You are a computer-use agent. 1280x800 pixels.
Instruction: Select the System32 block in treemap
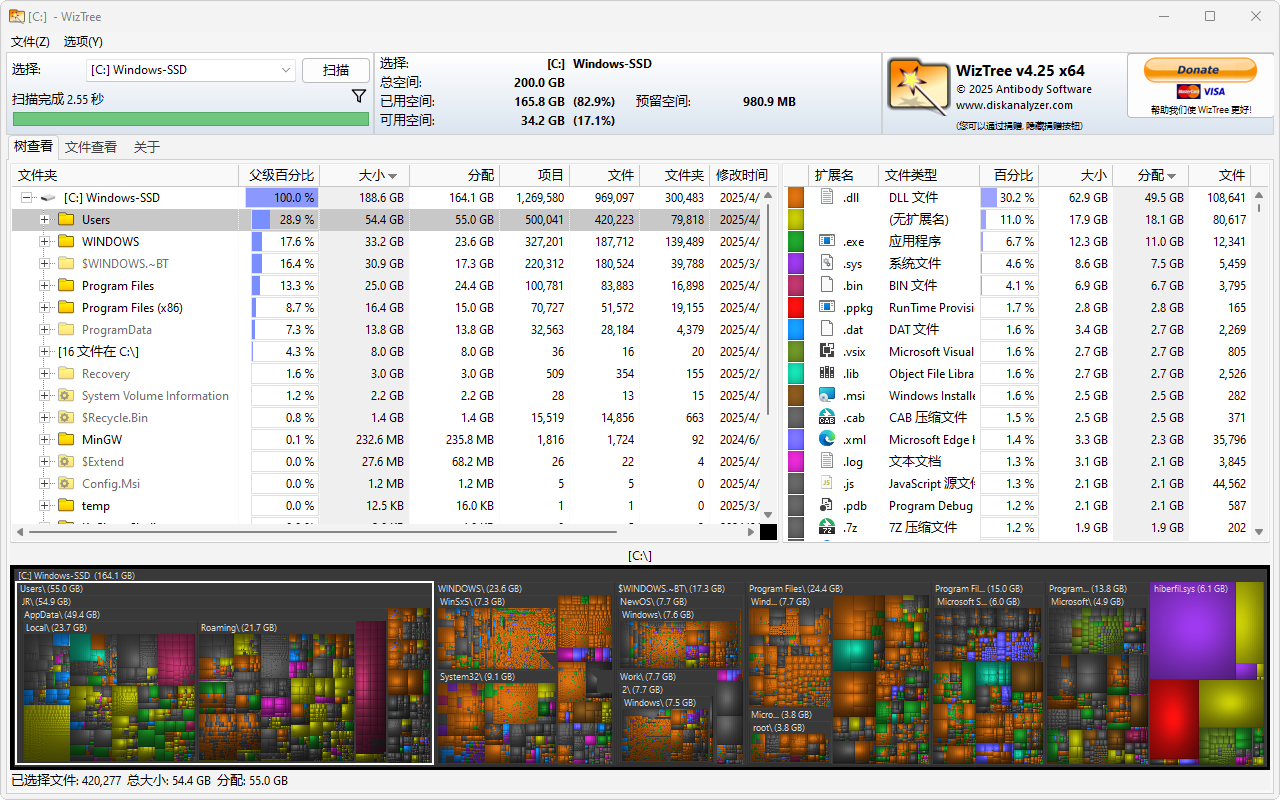pos(496,716)
